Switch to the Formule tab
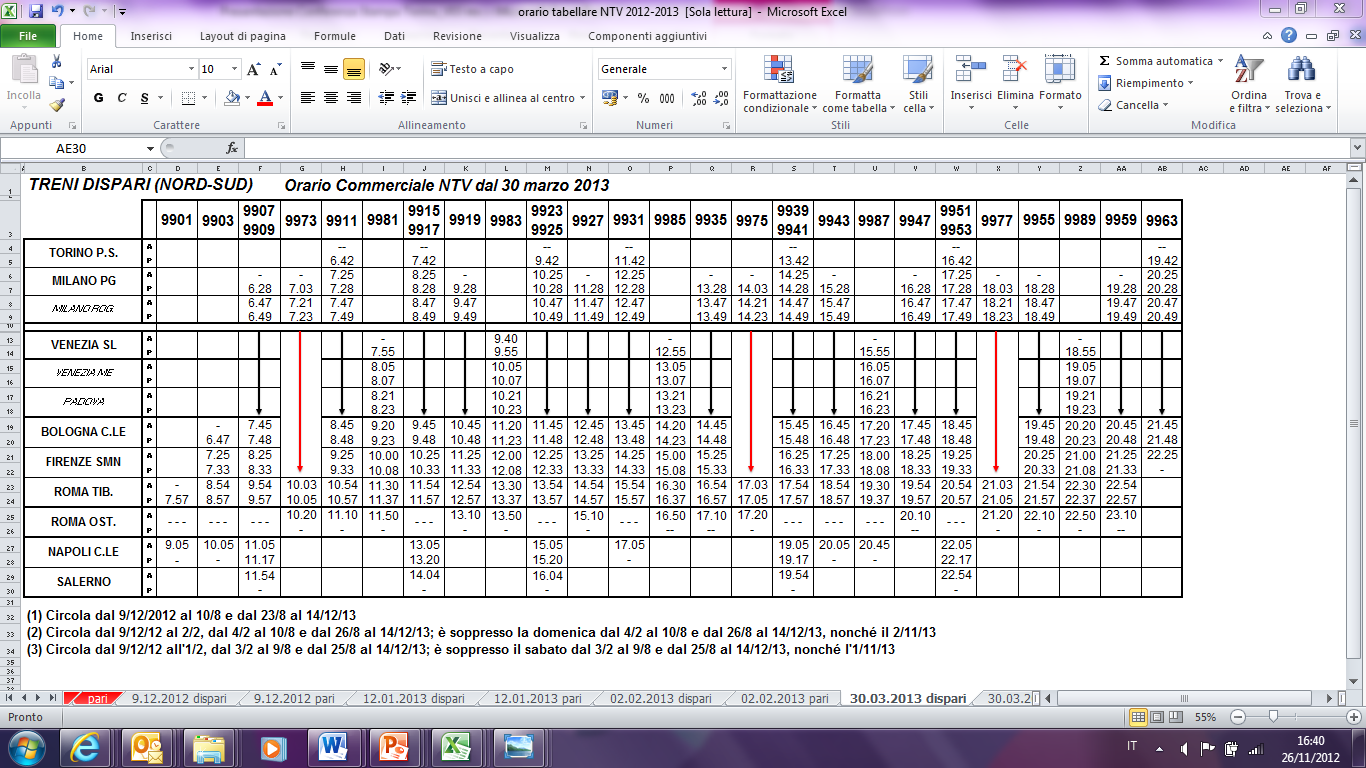The width and height of the screenshot is (1366, 768). 335,36
